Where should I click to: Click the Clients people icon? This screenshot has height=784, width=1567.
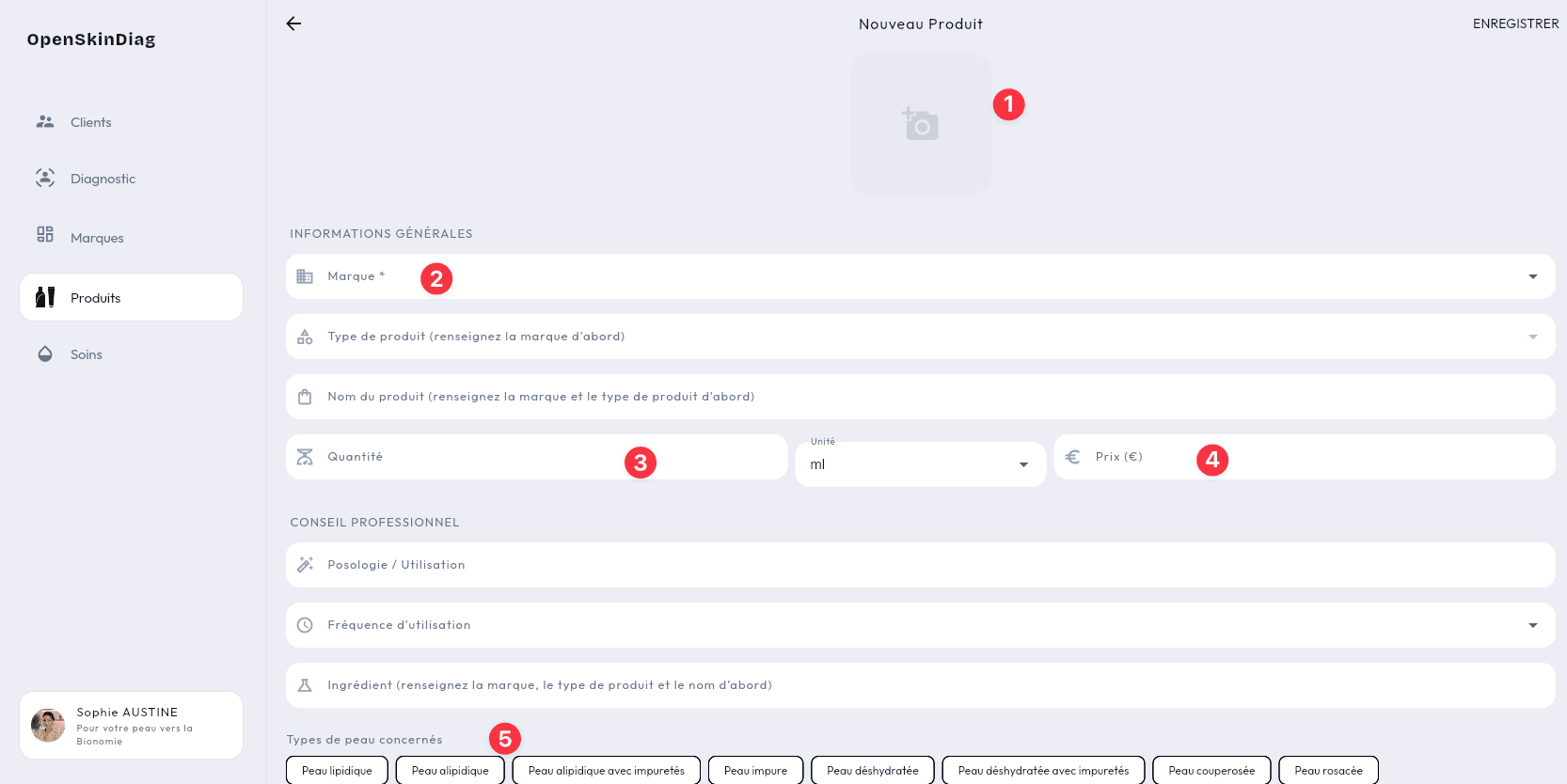(45, 121)
